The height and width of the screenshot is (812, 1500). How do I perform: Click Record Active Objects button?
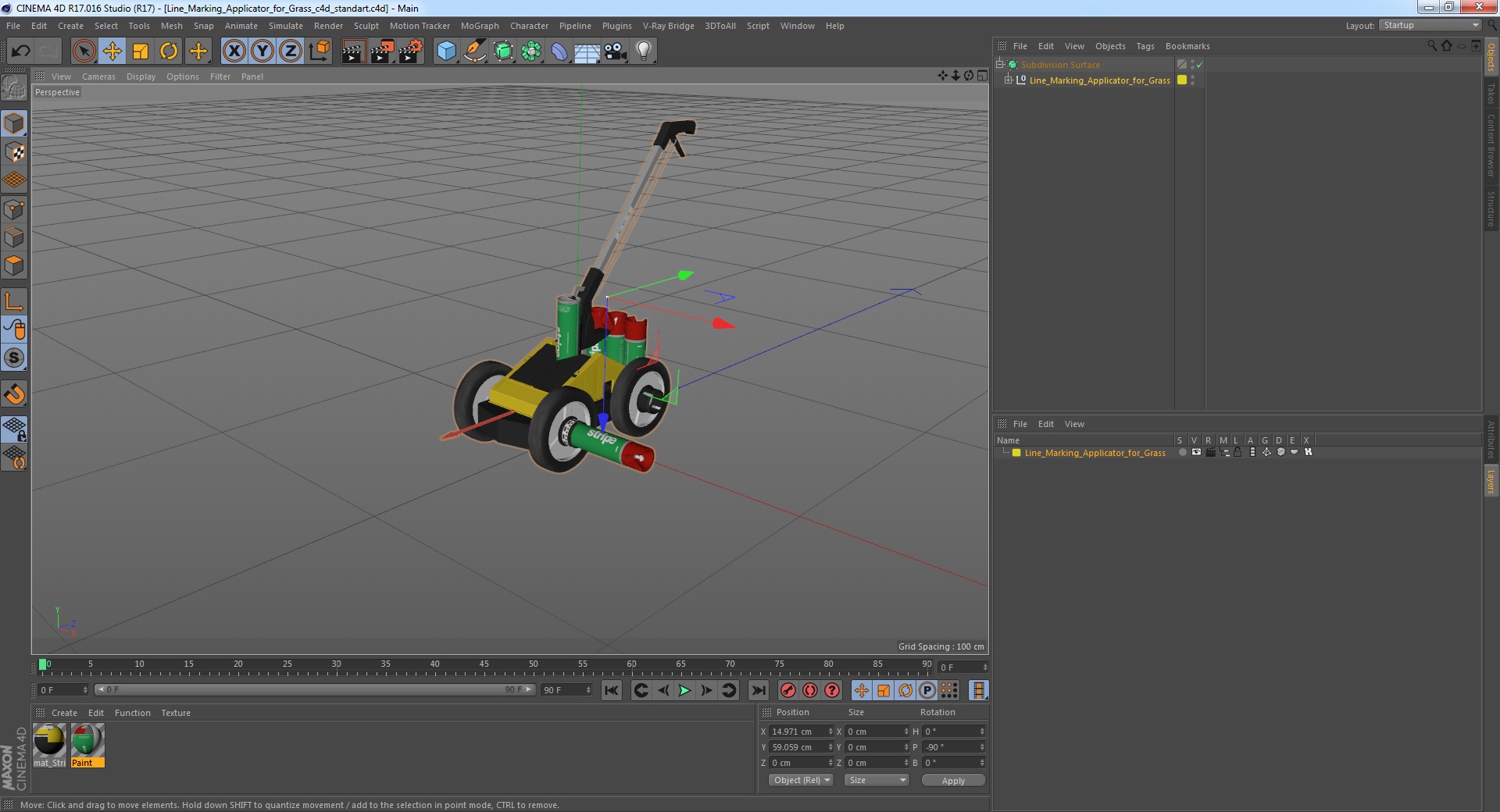point(788,690)
